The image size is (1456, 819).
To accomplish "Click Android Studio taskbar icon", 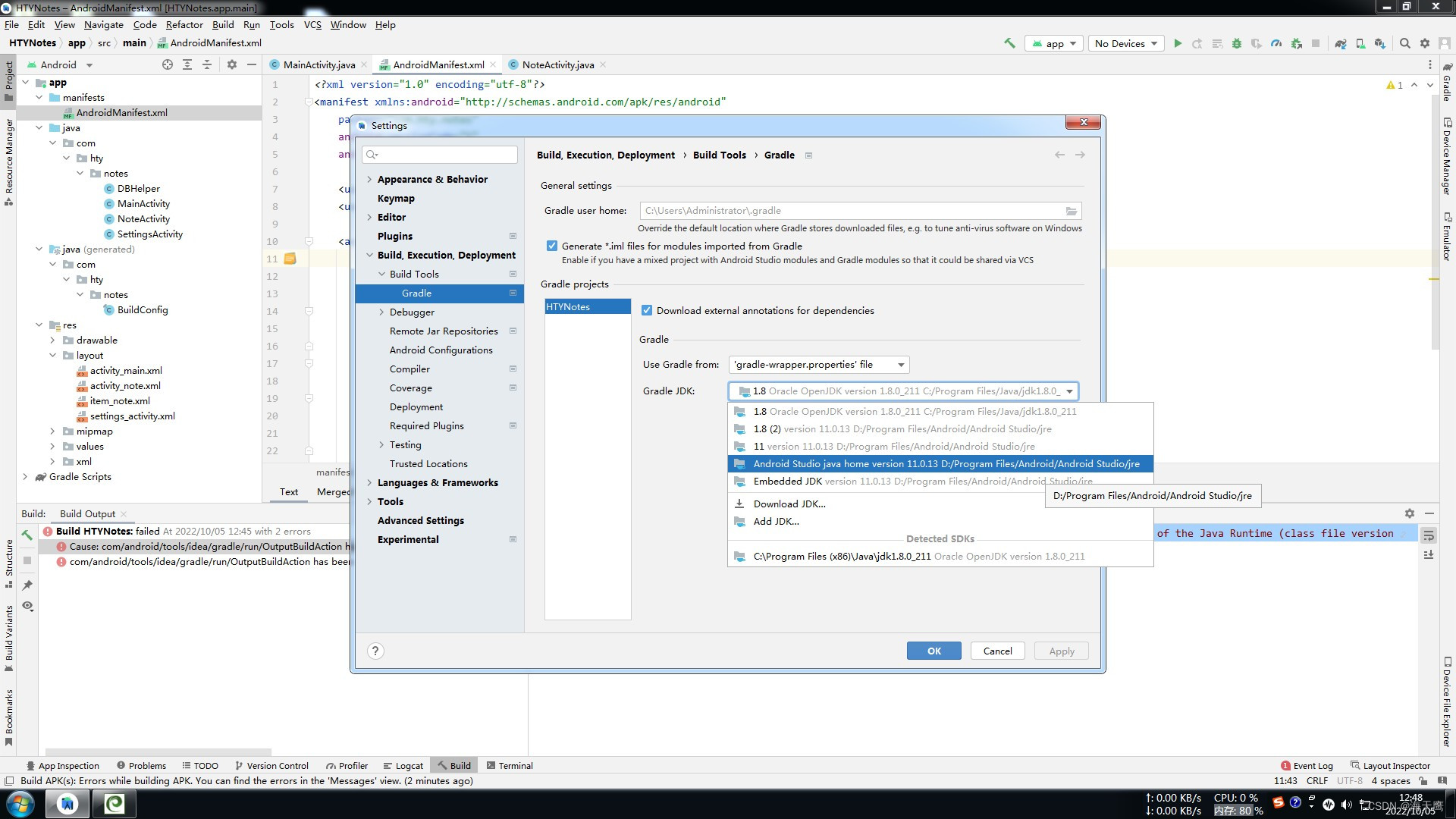I will (x=67, y=803).
